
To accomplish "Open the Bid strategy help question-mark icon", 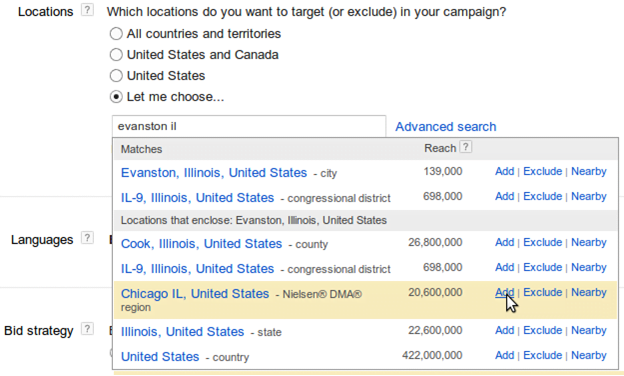I will (x=87, y=329).
